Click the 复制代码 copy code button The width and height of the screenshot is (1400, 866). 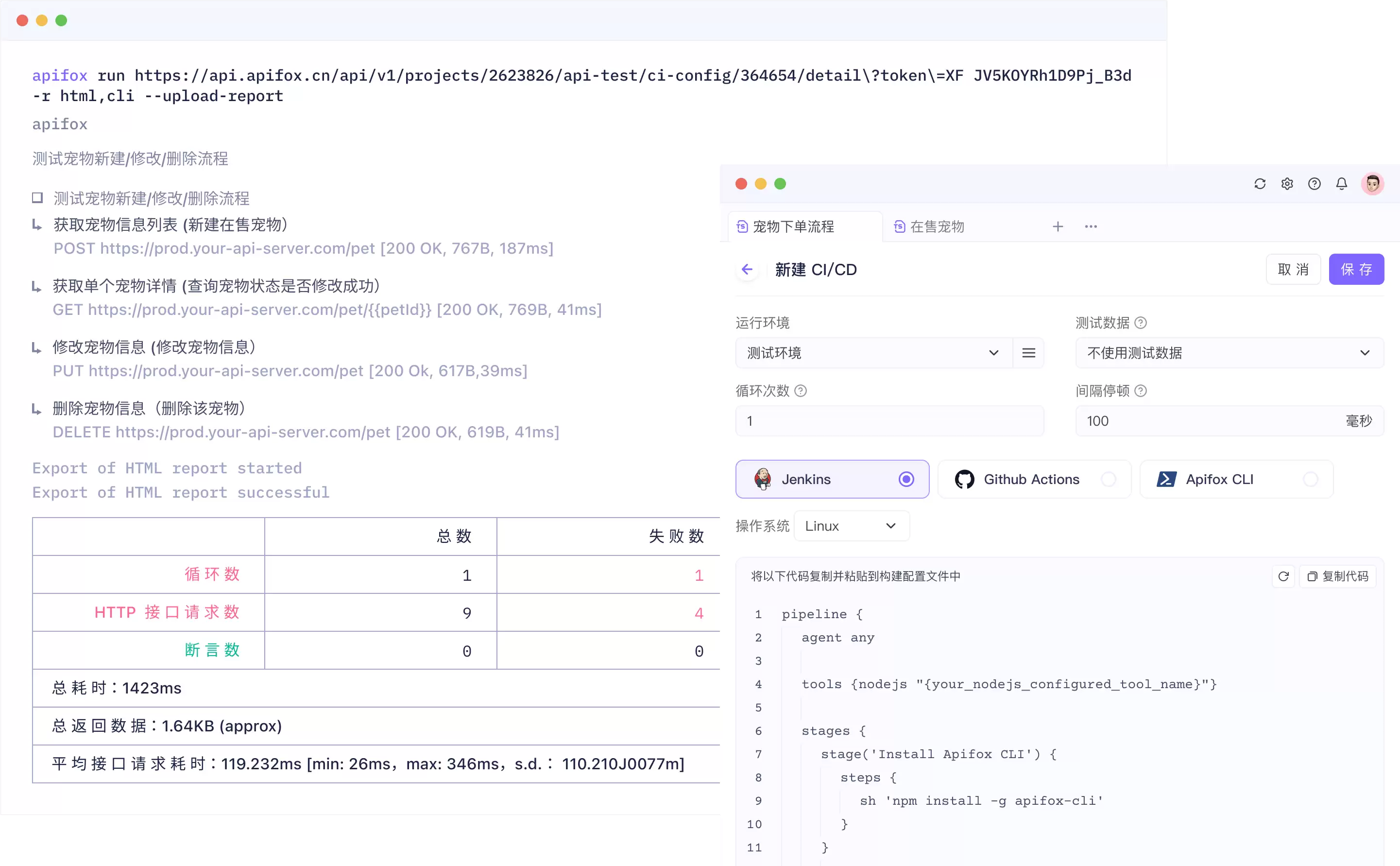click(1338, 576)
